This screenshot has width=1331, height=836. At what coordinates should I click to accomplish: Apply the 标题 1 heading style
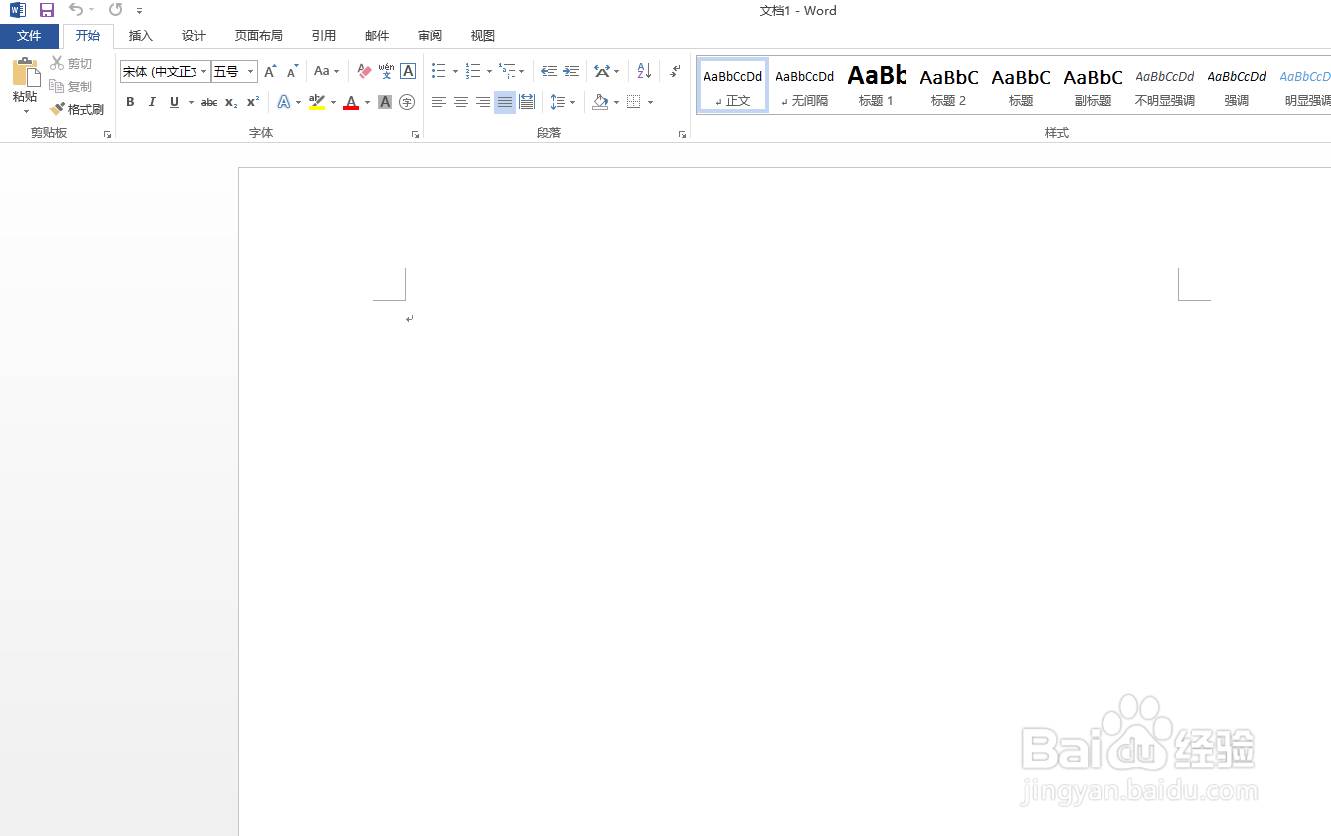(x=877, y=85)
